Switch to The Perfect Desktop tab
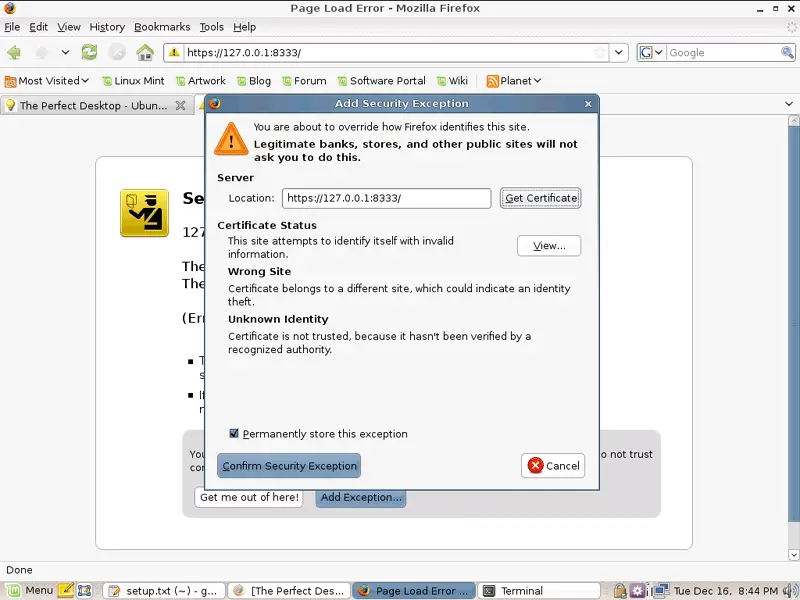 tap(93, 106)
